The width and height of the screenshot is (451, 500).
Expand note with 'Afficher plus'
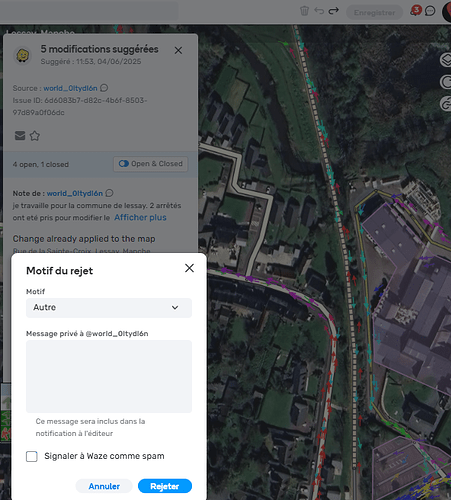tap(140, 217)
